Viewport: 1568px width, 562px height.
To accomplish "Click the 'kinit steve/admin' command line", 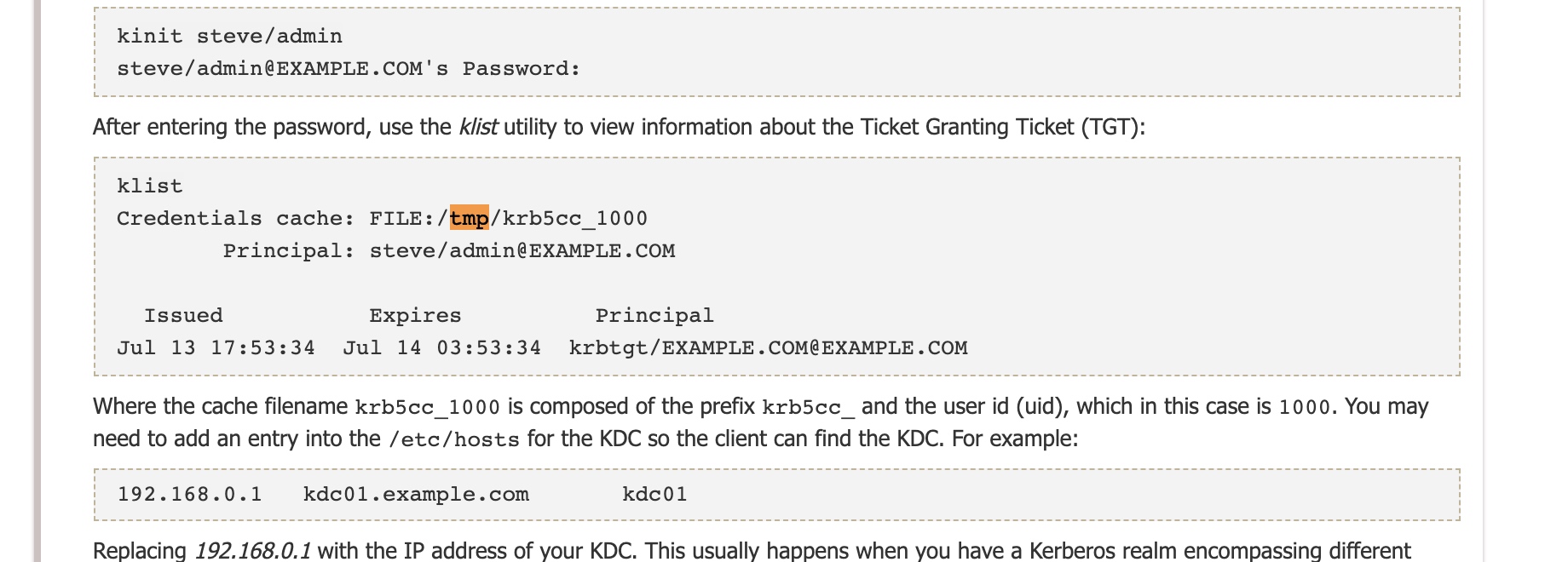I will 229,37.
